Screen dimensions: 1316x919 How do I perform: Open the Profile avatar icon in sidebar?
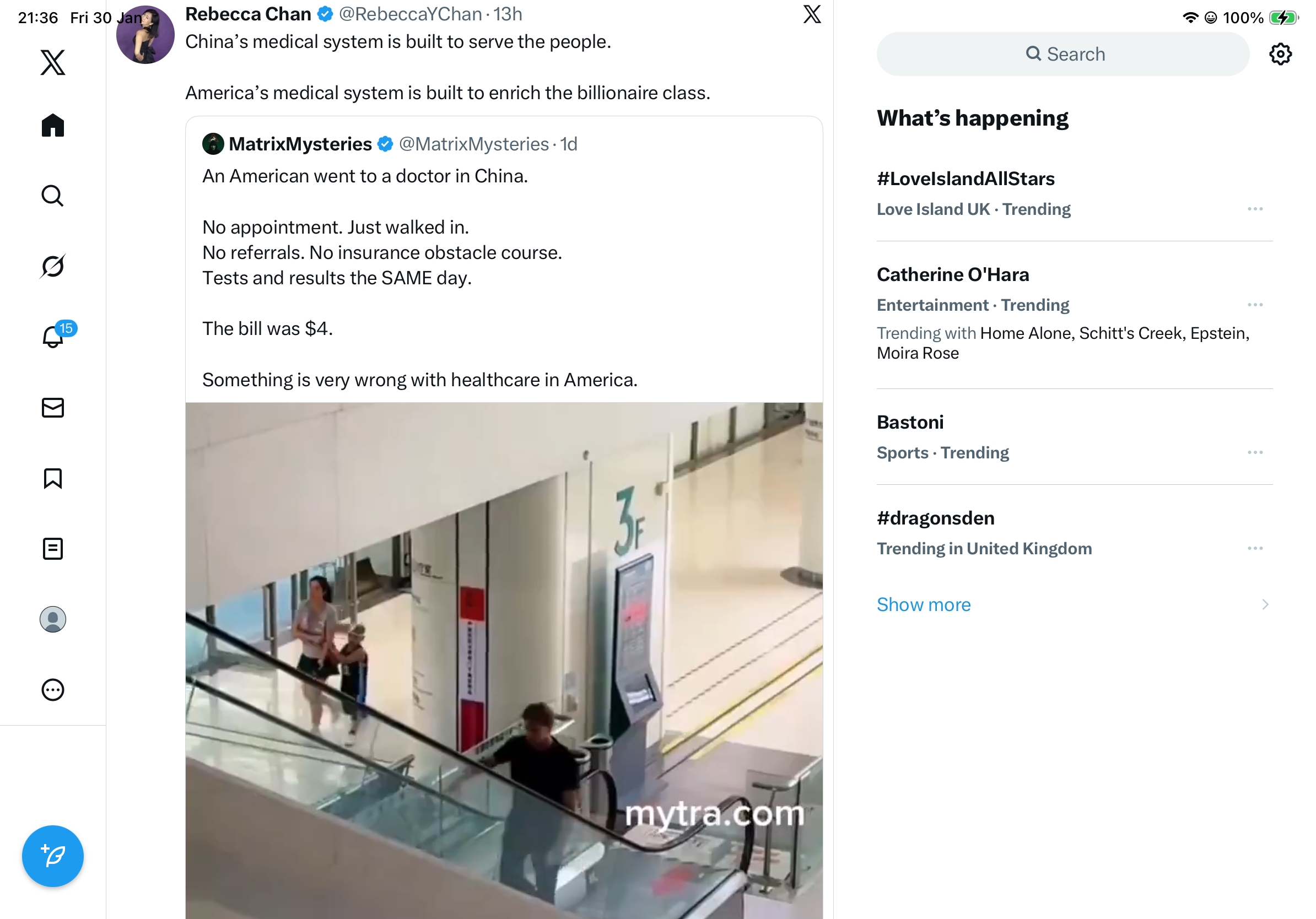[x=53, y=619]
